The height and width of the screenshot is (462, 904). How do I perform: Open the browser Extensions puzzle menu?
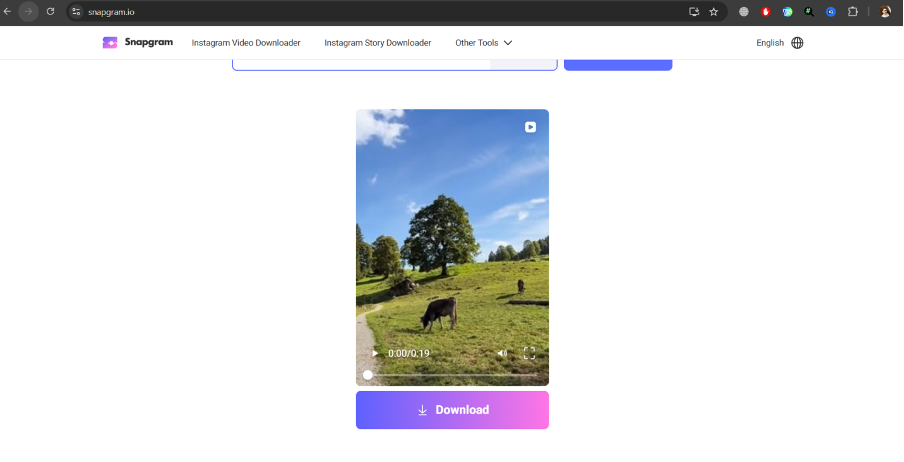[853, 12]
